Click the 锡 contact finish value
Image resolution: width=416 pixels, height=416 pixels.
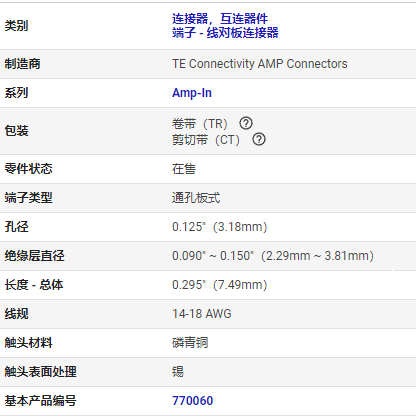click(178, 372)
